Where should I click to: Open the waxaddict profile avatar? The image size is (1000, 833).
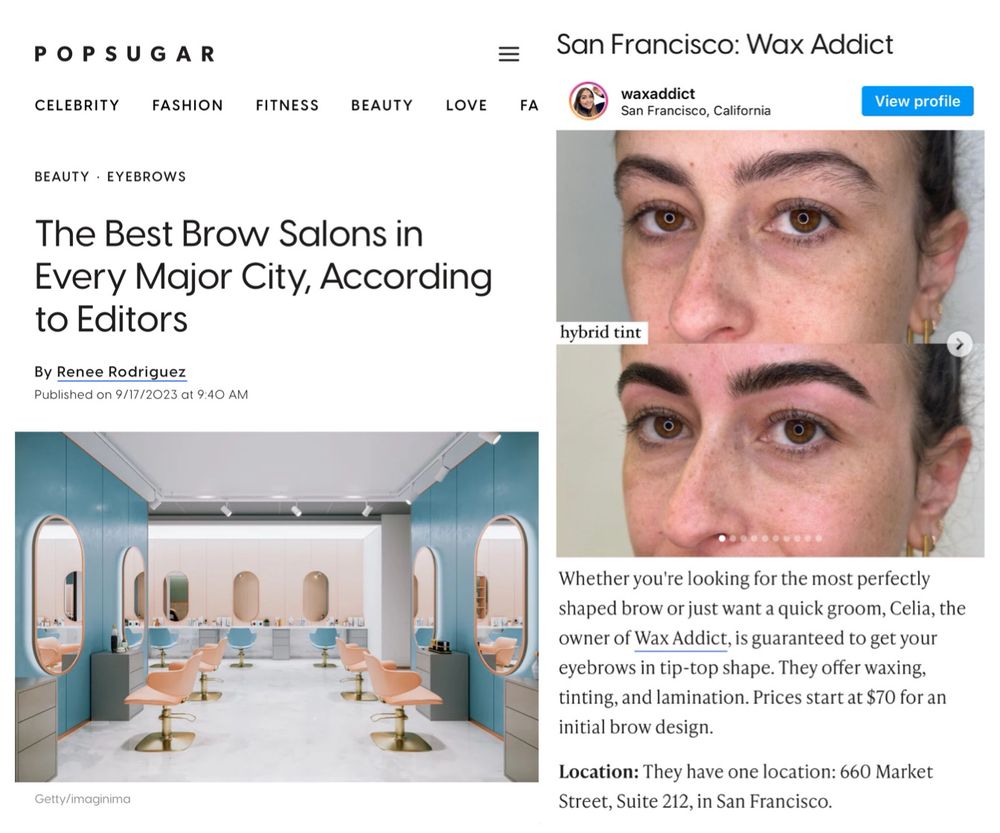(587, 101)
